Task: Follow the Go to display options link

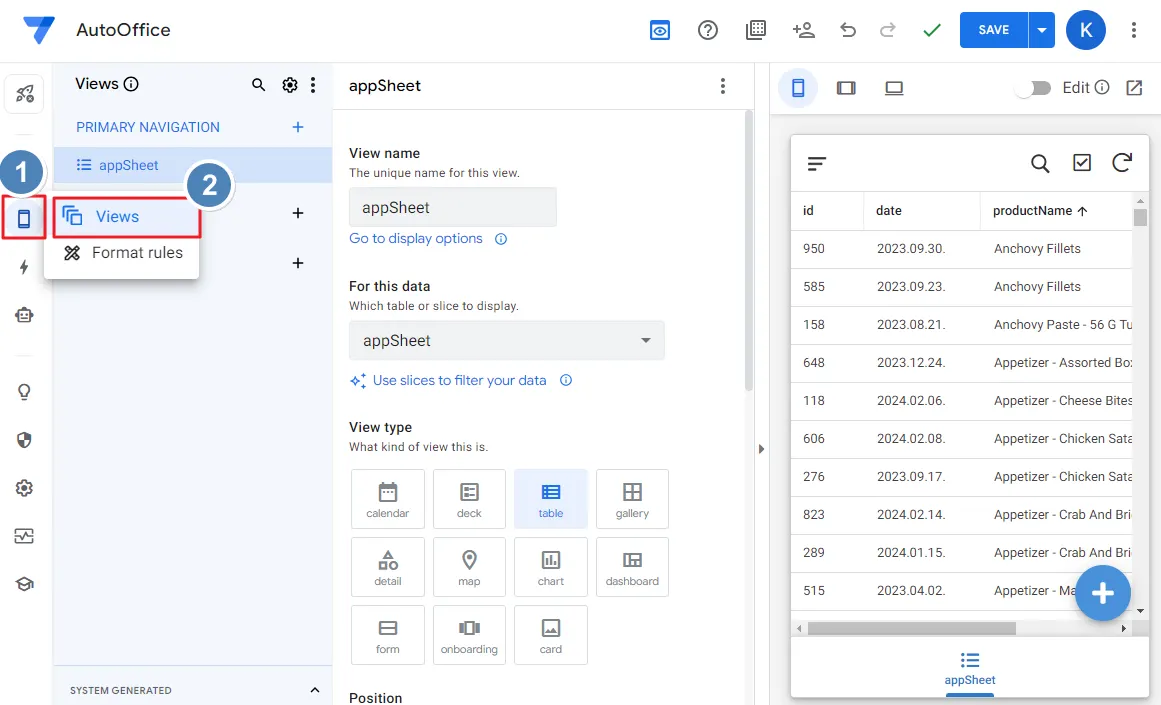Action: coord(415,238)
